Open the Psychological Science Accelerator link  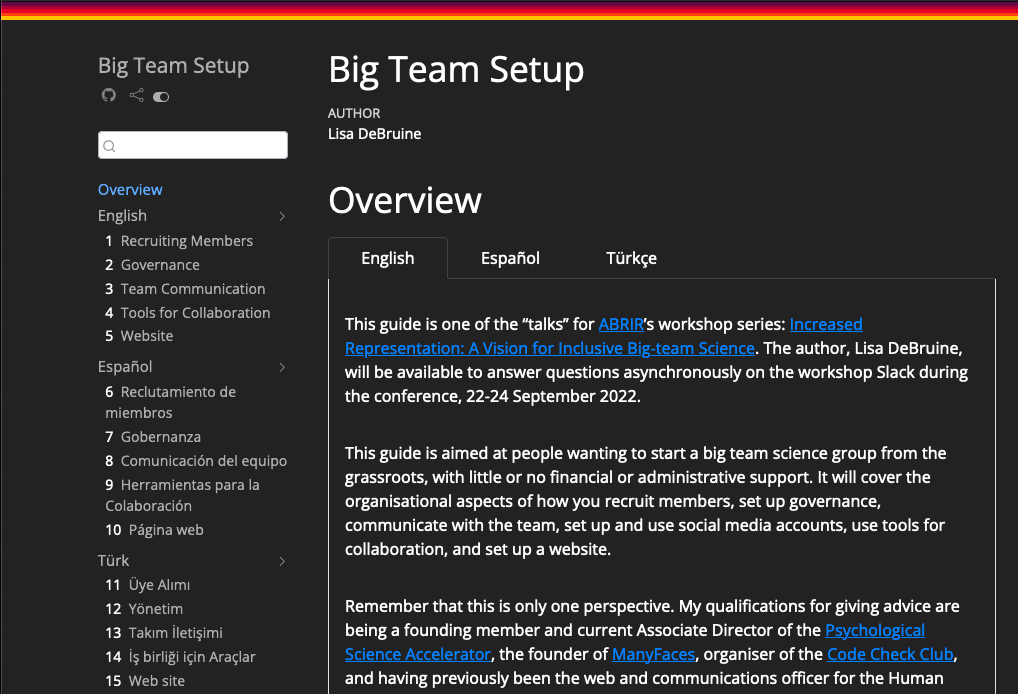coord(875,630)
